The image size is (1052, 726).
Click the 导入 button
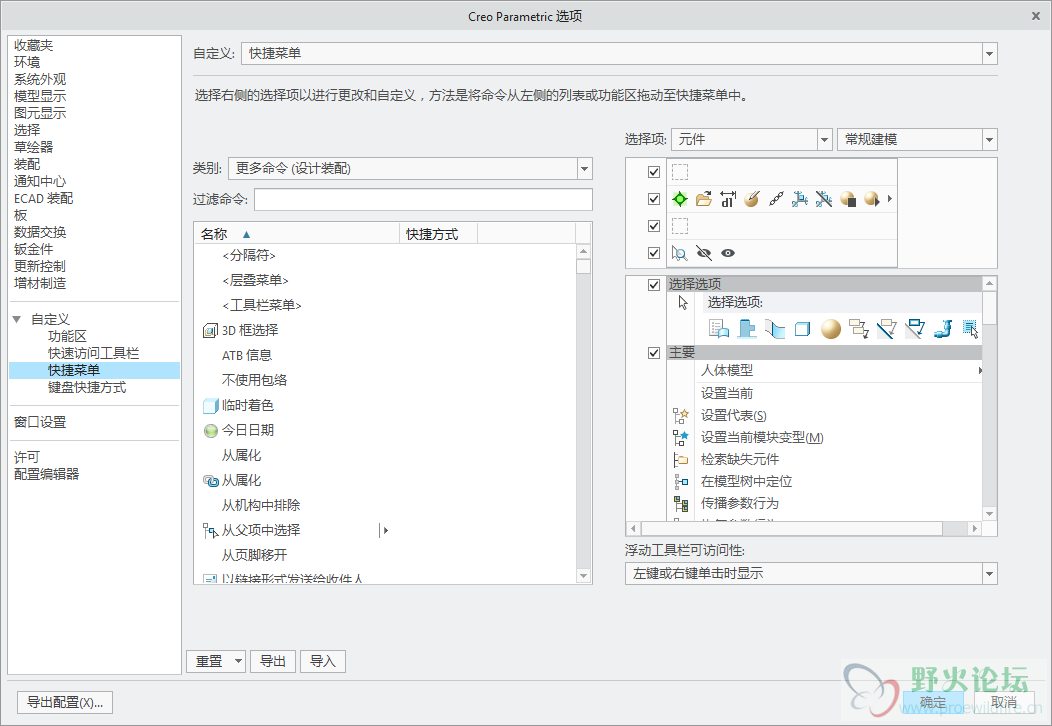pyautogui.click(x=323, y=662)
